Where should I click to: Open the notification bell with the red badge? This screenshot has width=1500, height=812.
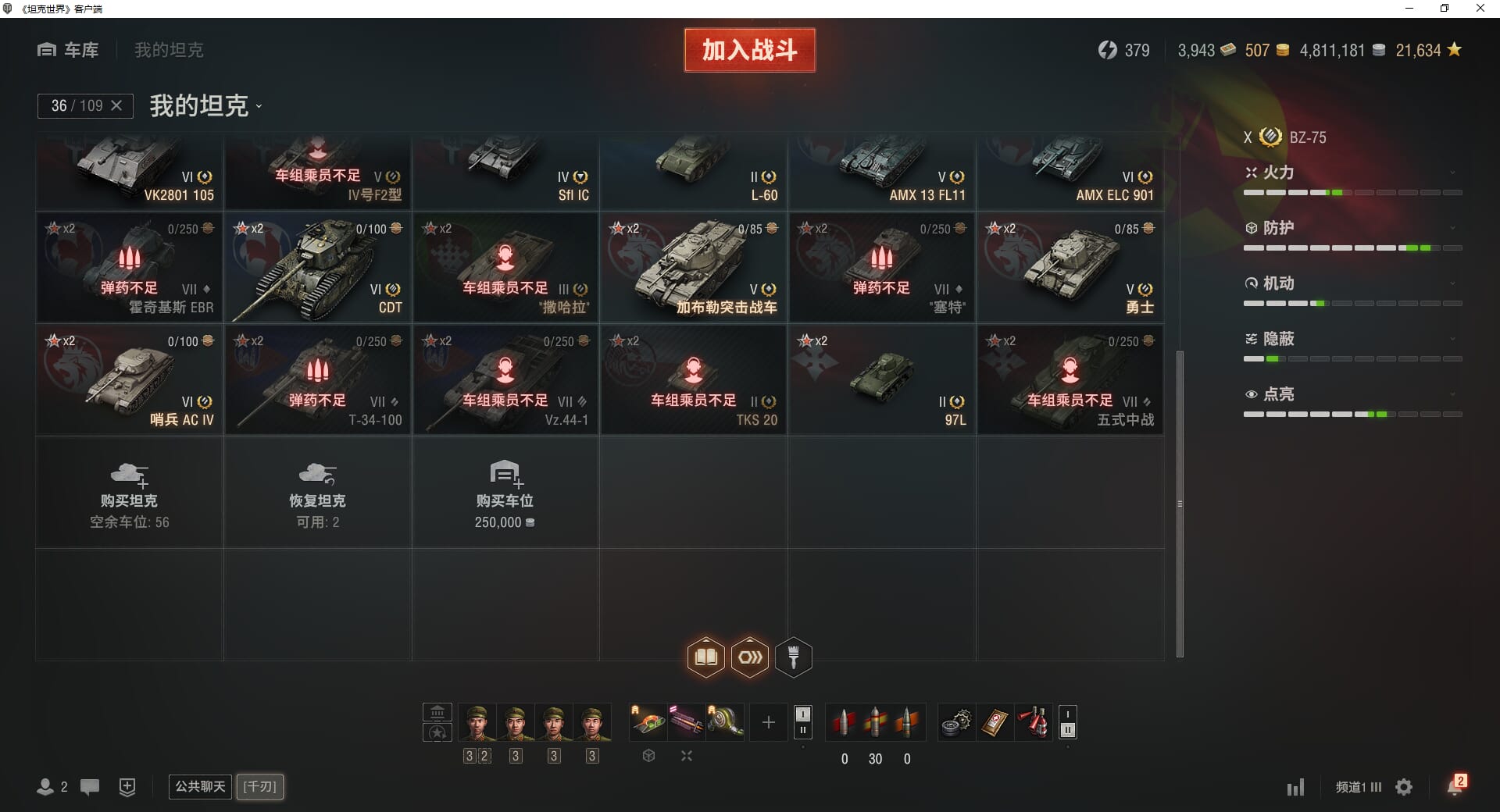[x=1456, y=785]
